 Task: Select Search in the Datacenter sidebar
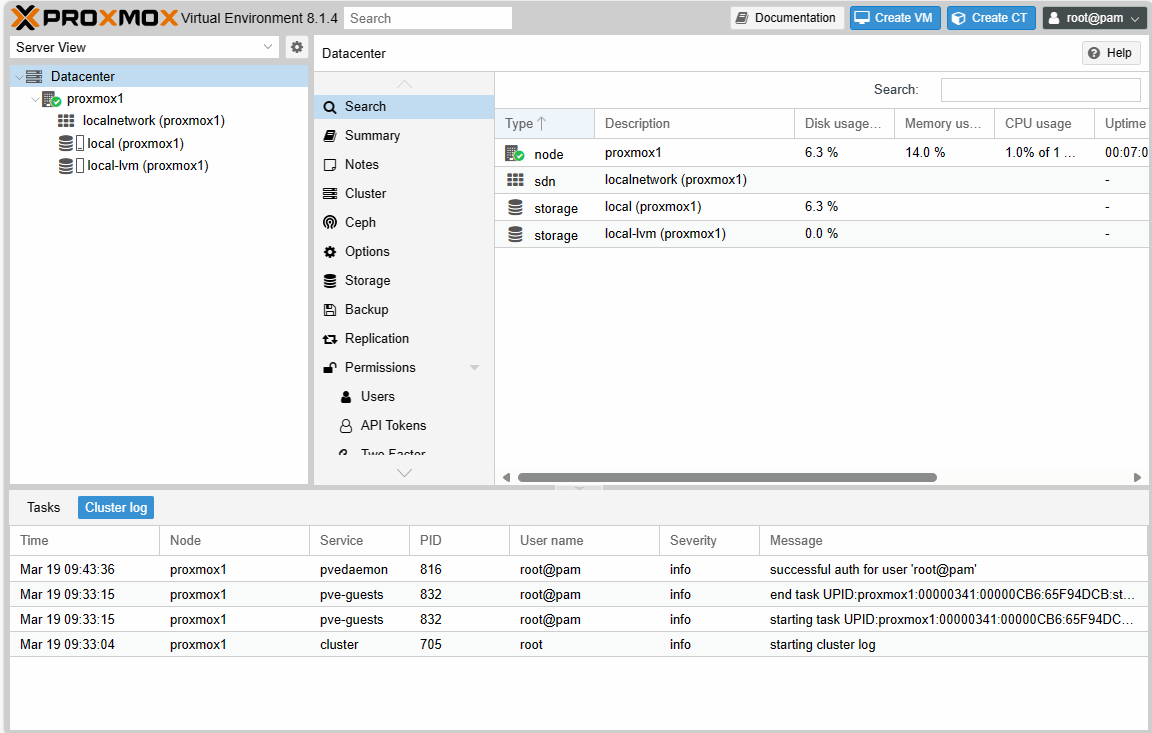point(330,106)
